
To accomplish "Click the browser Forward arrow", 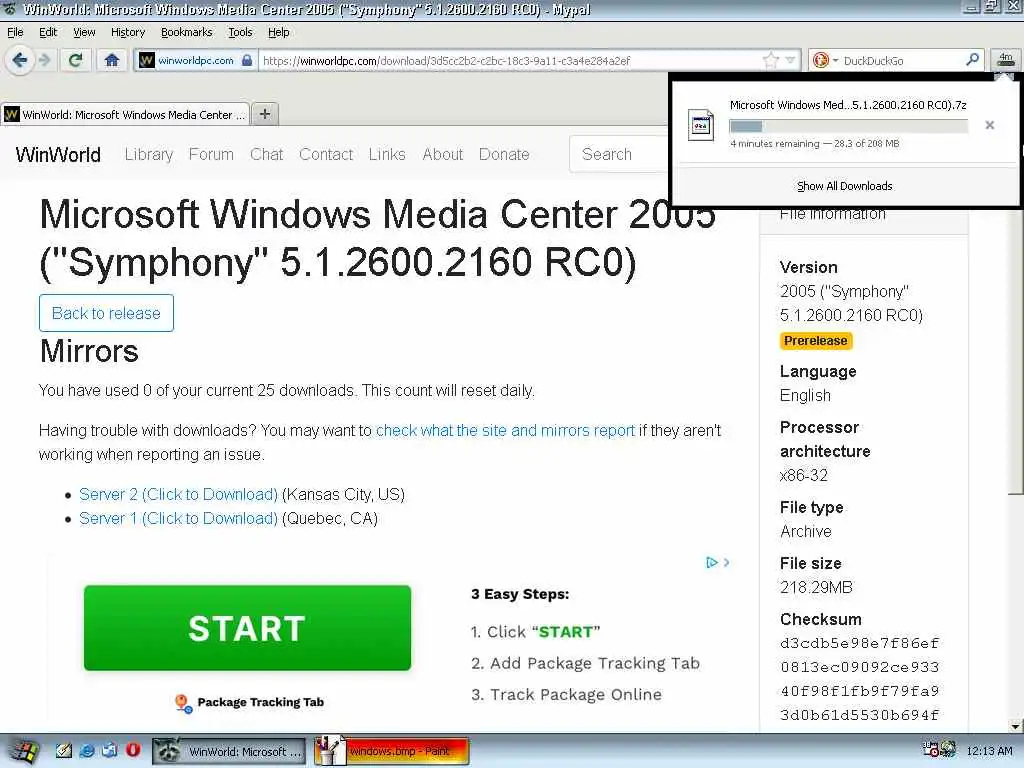I will click(x=44, y=61).
